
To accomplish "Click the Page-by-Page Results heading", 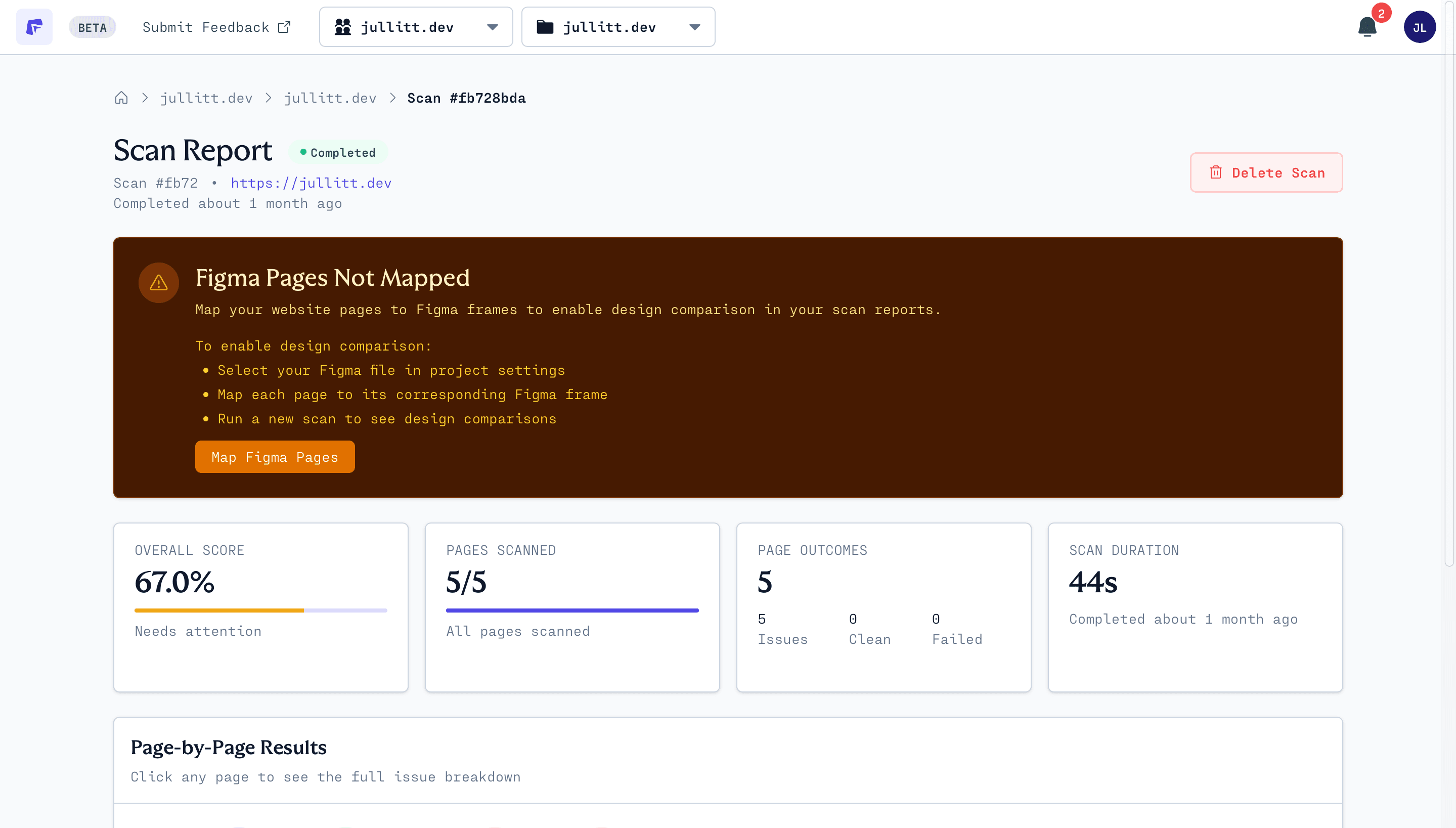I will coord(229,747).
